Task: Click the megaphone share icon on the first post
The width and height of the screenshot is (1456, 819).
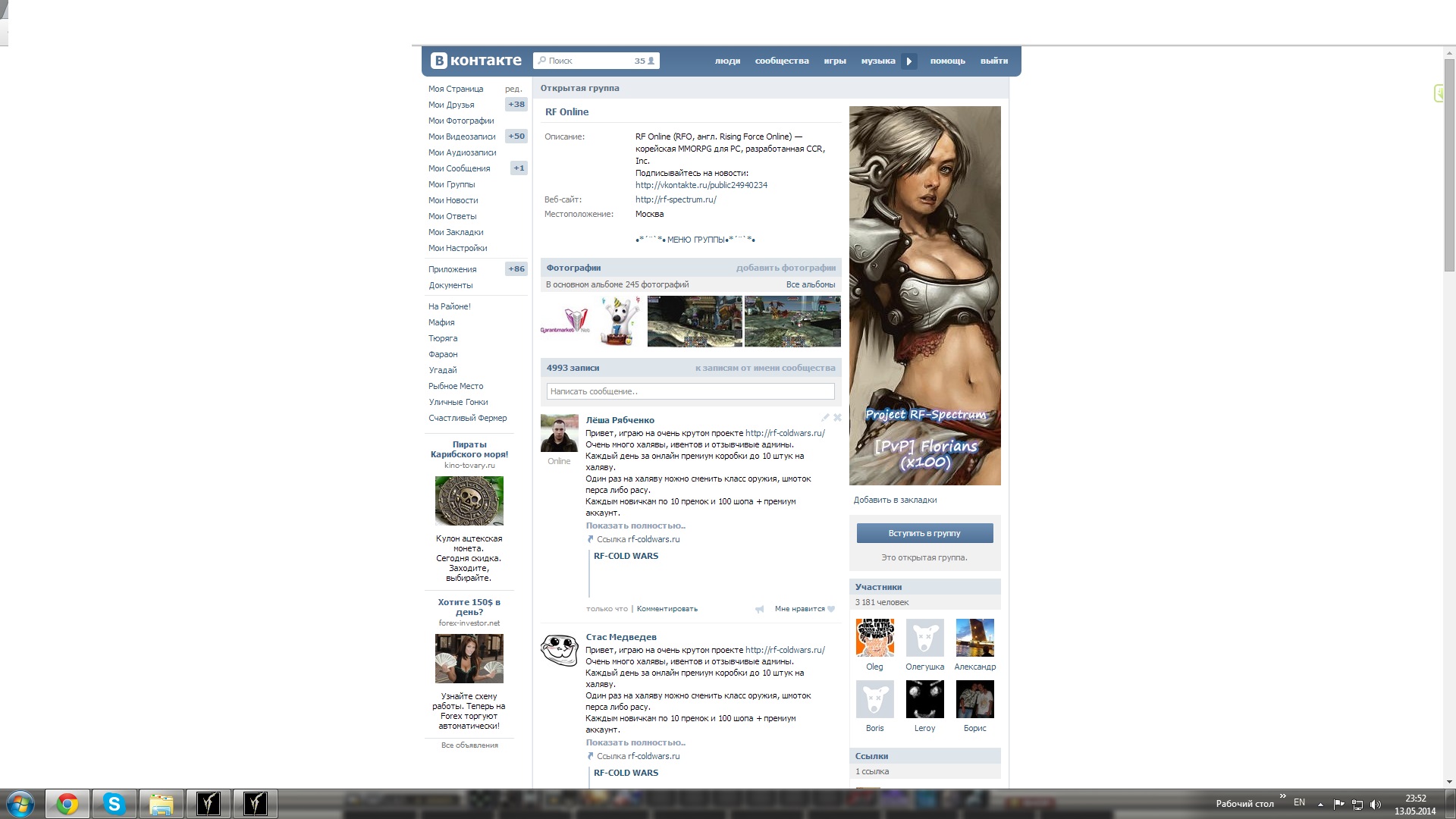Action: point(759,609)
